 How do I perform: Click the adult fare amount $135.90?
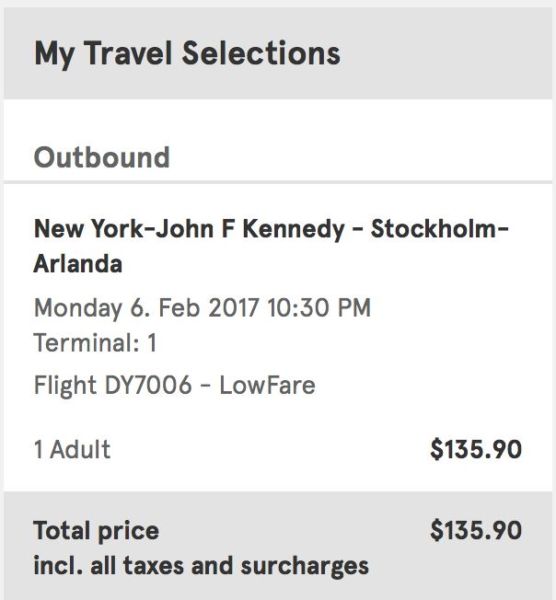pyautogui.click(x=476, y=449)
